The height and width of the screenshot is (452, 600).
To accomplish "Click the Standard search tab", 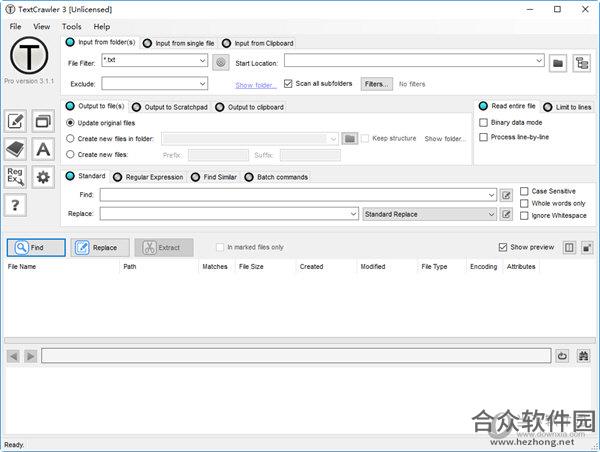I will [x=86, y=176].
